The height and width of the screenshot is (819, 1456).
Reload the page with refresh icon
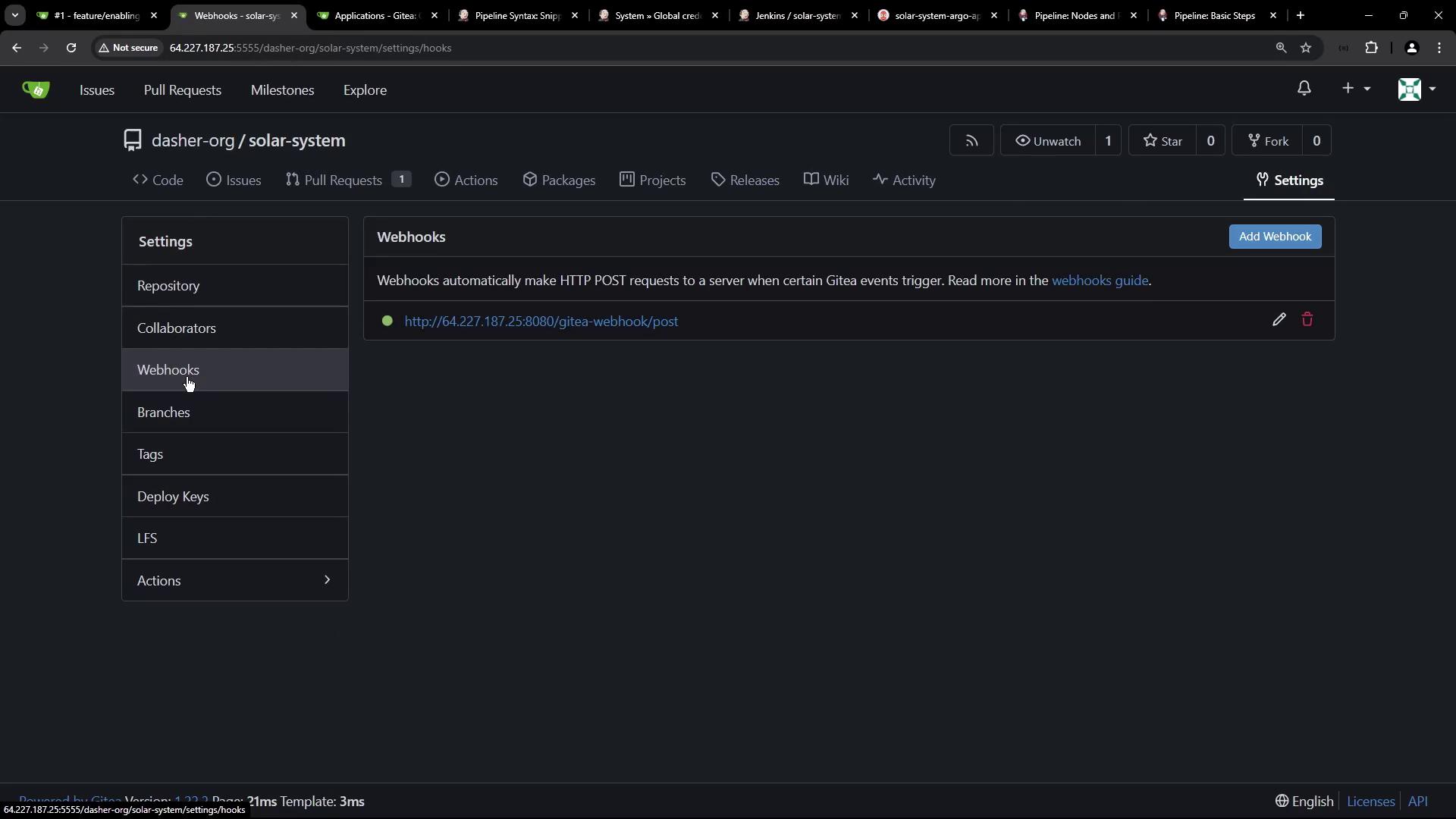coord(71,48)
